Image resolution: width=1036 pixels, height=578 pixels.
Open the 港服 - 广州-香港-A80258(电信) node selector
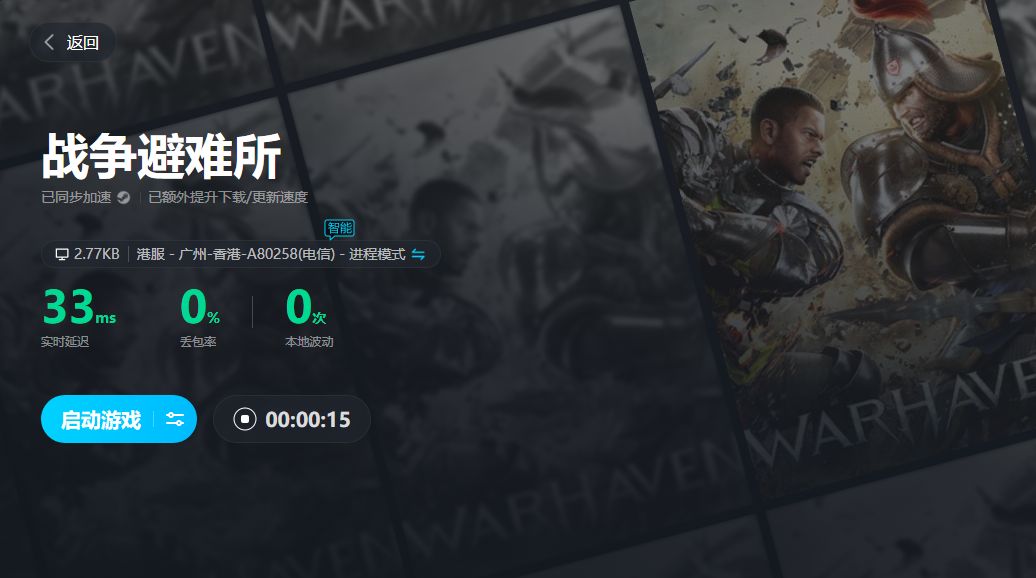235,254
